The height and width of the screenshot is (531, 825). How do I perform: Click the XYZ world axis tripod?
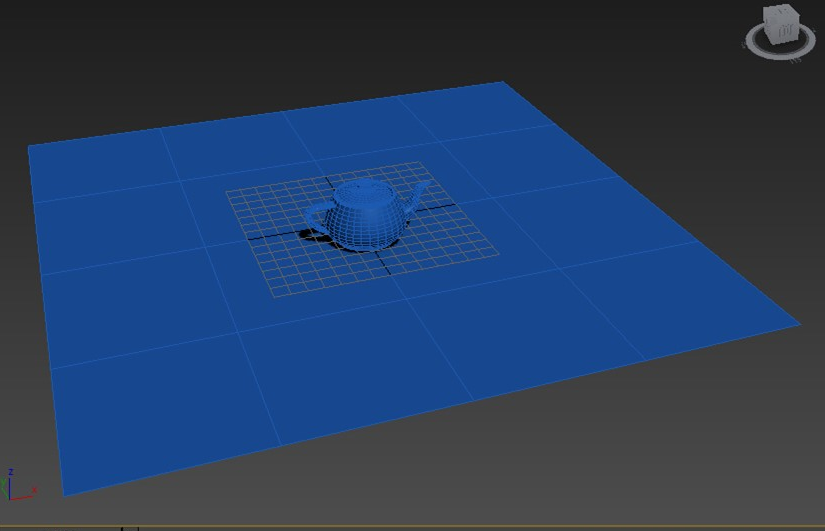(x=18, y=485)
